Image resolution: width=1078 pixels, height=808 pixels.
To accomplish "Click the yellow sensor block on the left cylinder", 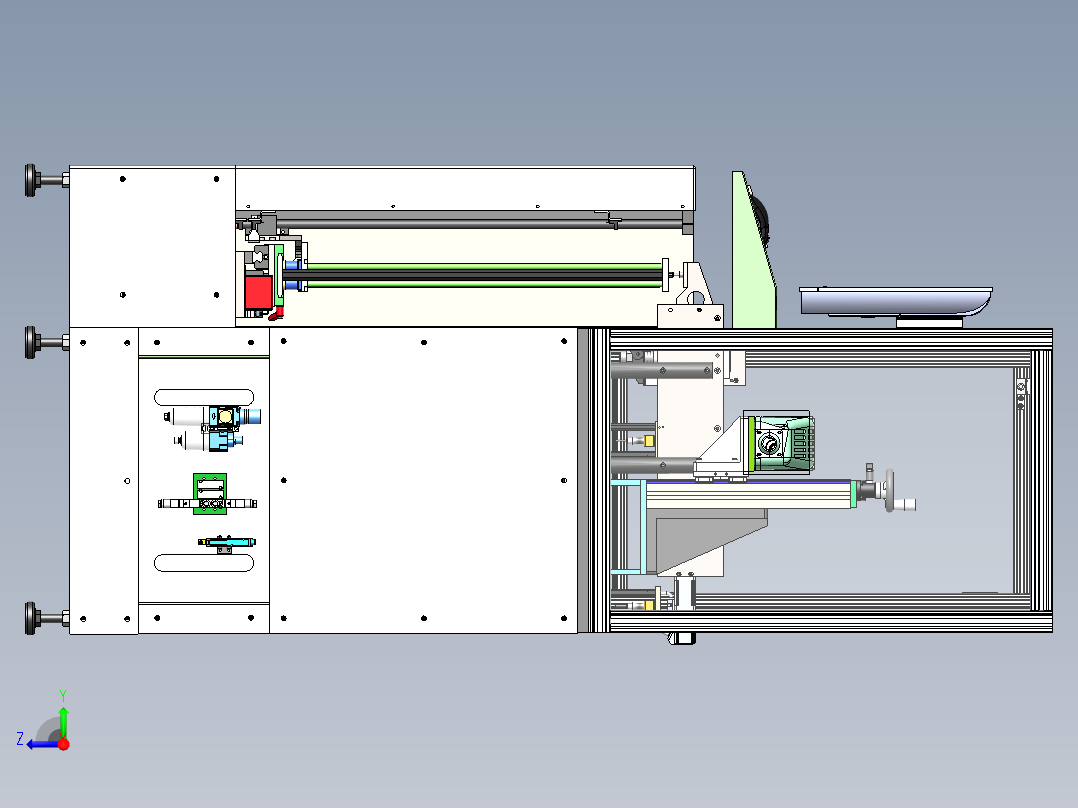I will coord(649,440).
